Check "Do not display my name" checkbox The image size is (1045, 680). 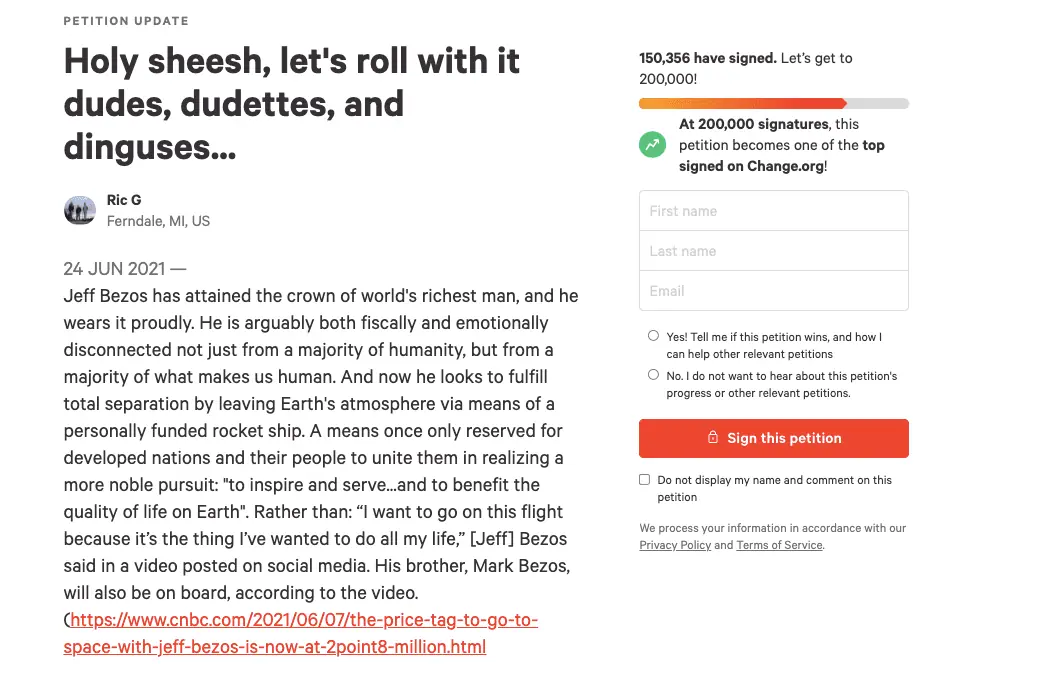point(645,480)
